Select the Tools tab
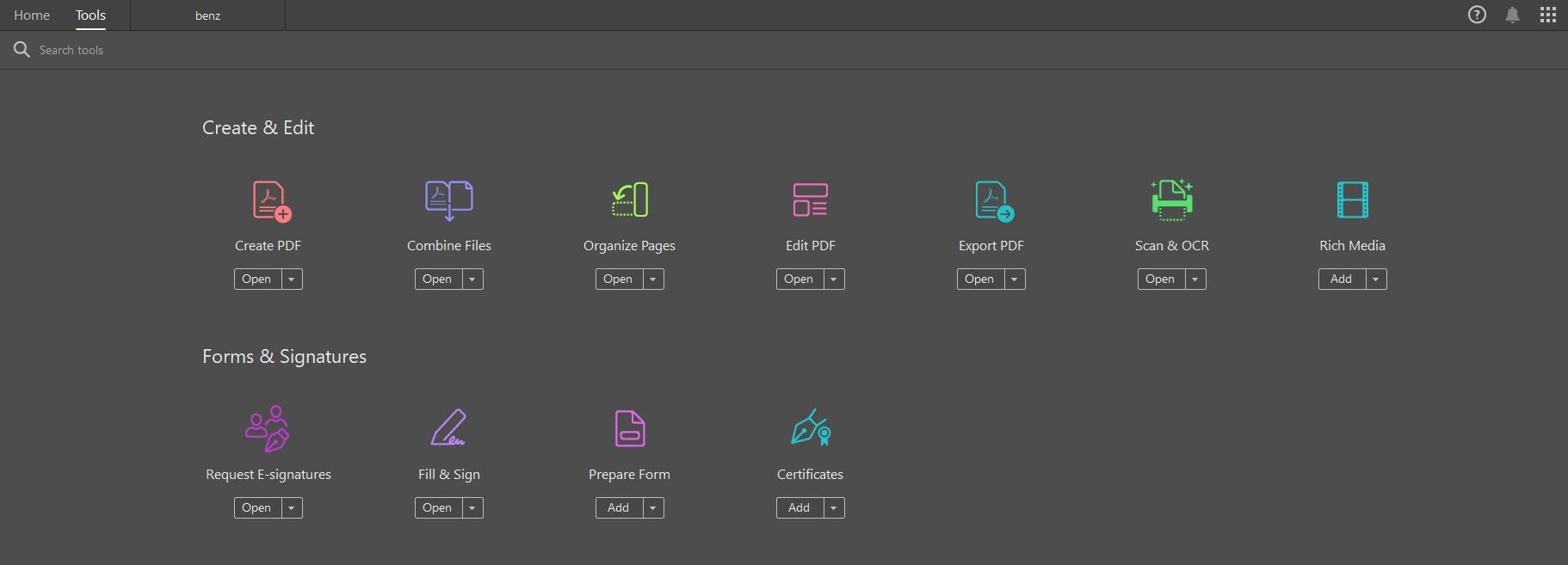 (90, 15)
